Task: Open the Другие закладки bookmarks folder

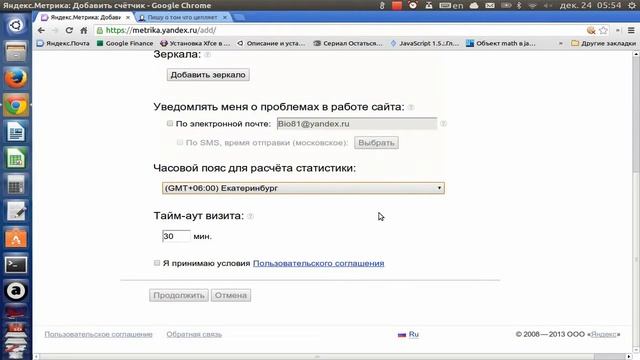Action: 603,43
